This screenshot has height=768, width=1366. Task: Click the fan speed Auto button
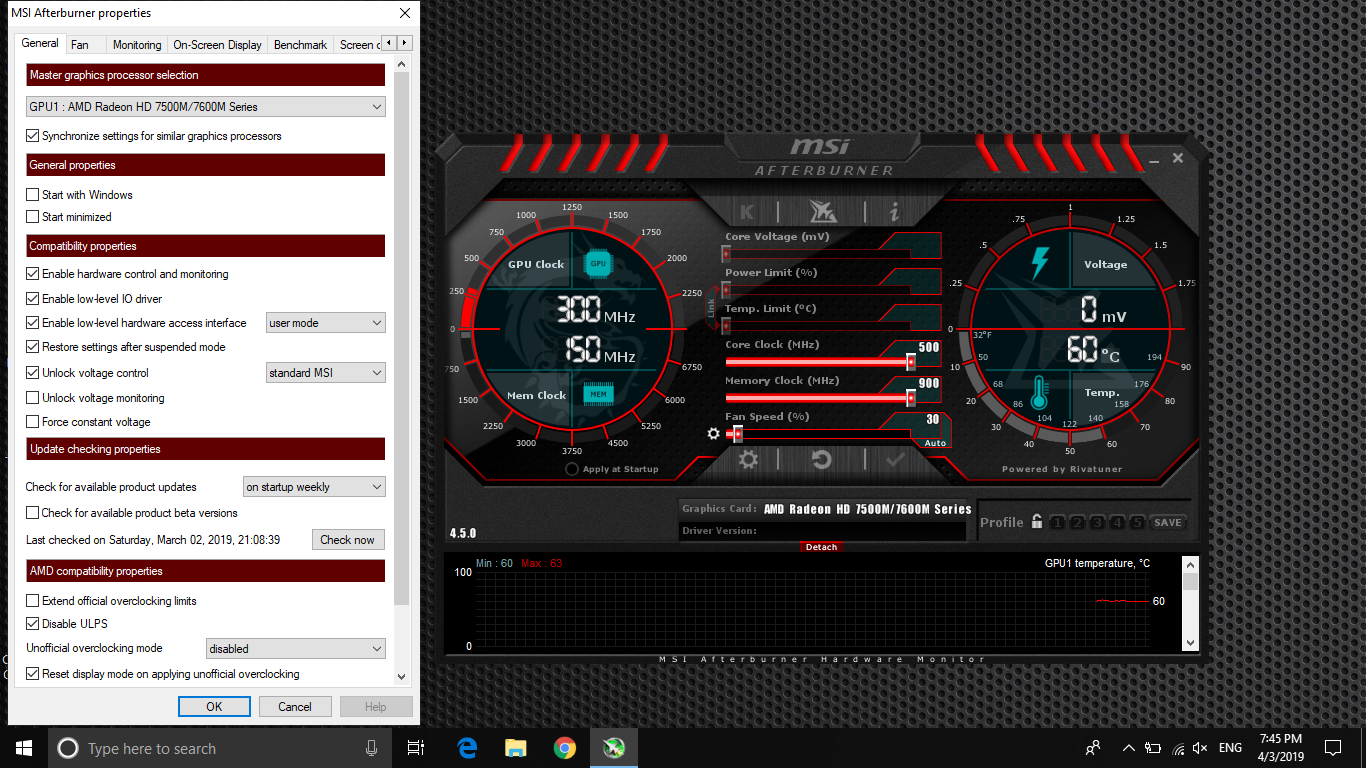[935, 443]
